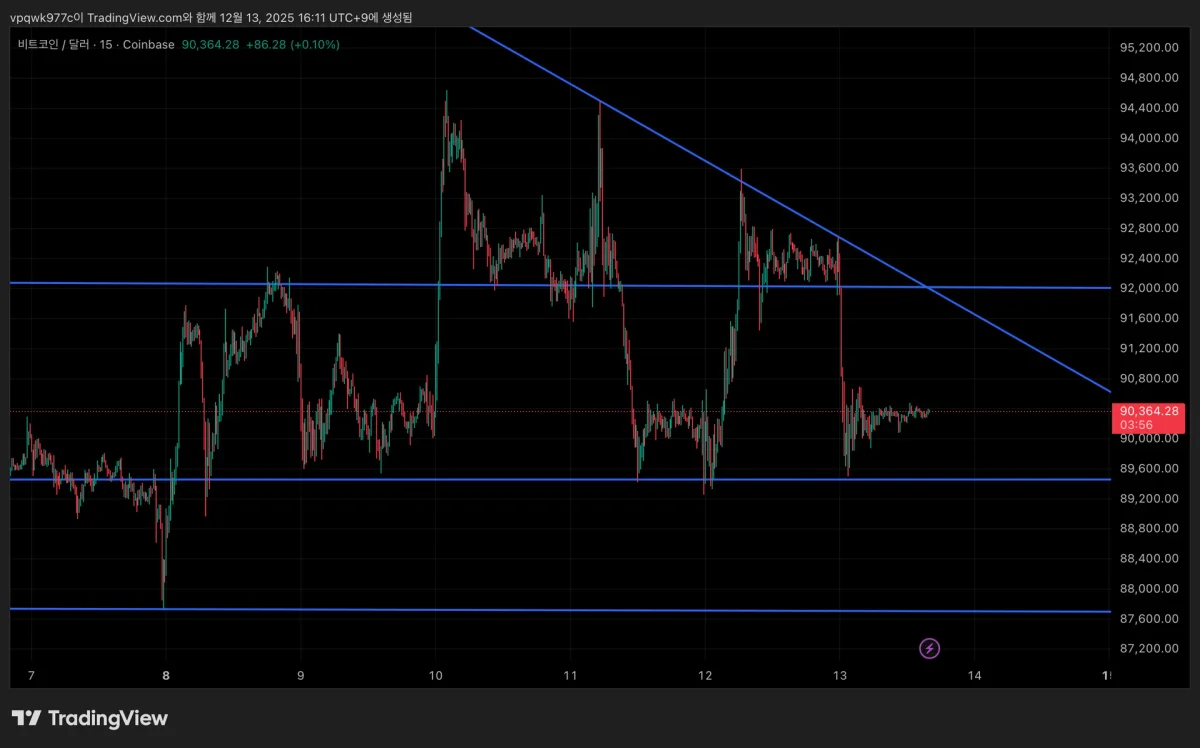Viewport: 1200px width, 748px height.
Task: Click the red 90,364.28 current price tag
Action: [x=1149, y=411]
